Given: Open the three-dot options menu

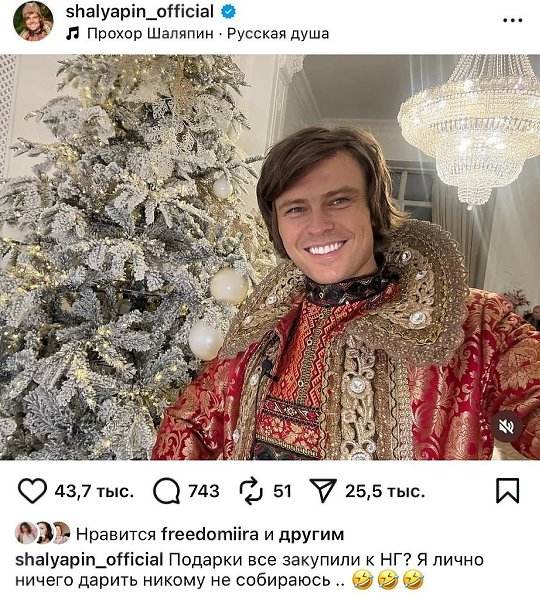Looking at the screenshot, I should point(512,20).
